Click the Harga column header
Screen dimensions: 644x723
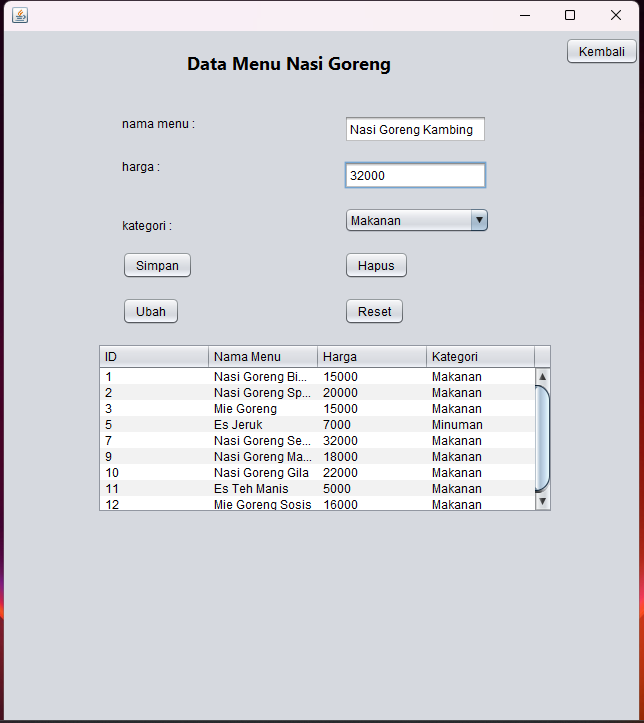point(372,357)
